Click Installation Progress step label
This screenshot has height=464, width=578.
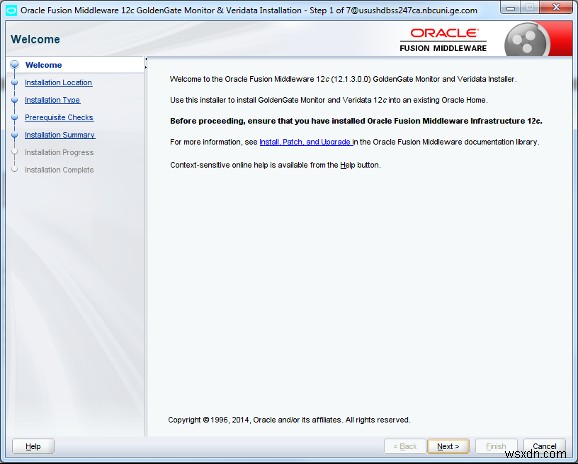tap(59, 153)
